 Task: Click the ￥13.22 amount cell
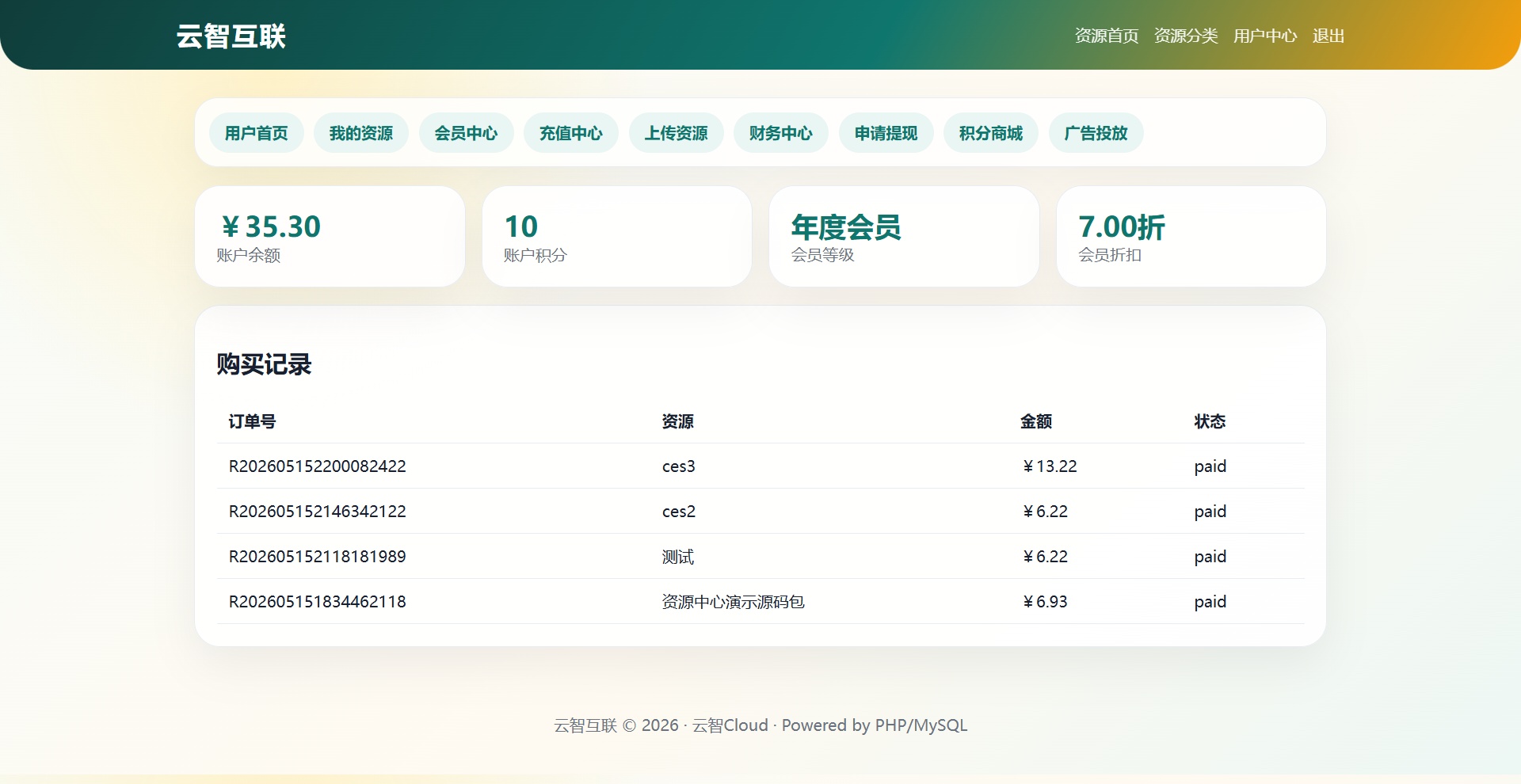tap(1049, 466)
